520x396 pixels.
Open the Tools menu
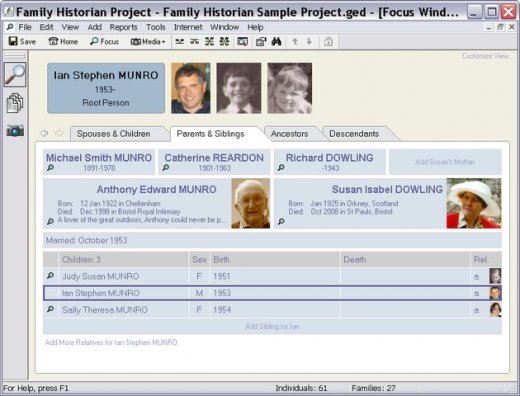[156, 27]
